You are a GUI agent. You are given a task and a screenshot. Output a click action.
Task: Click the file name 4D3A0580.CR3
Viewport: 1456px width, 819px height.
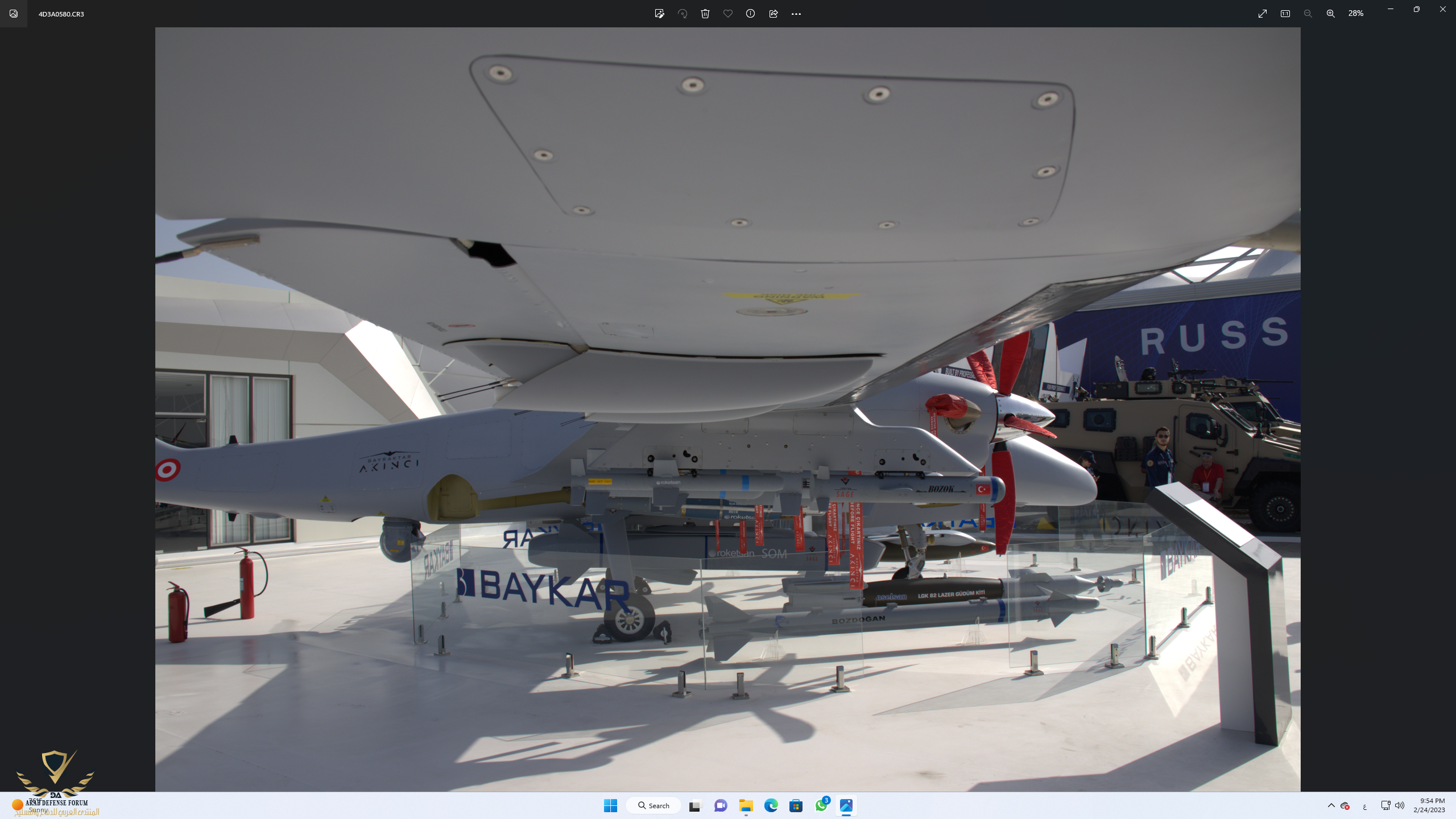point(61,14)
